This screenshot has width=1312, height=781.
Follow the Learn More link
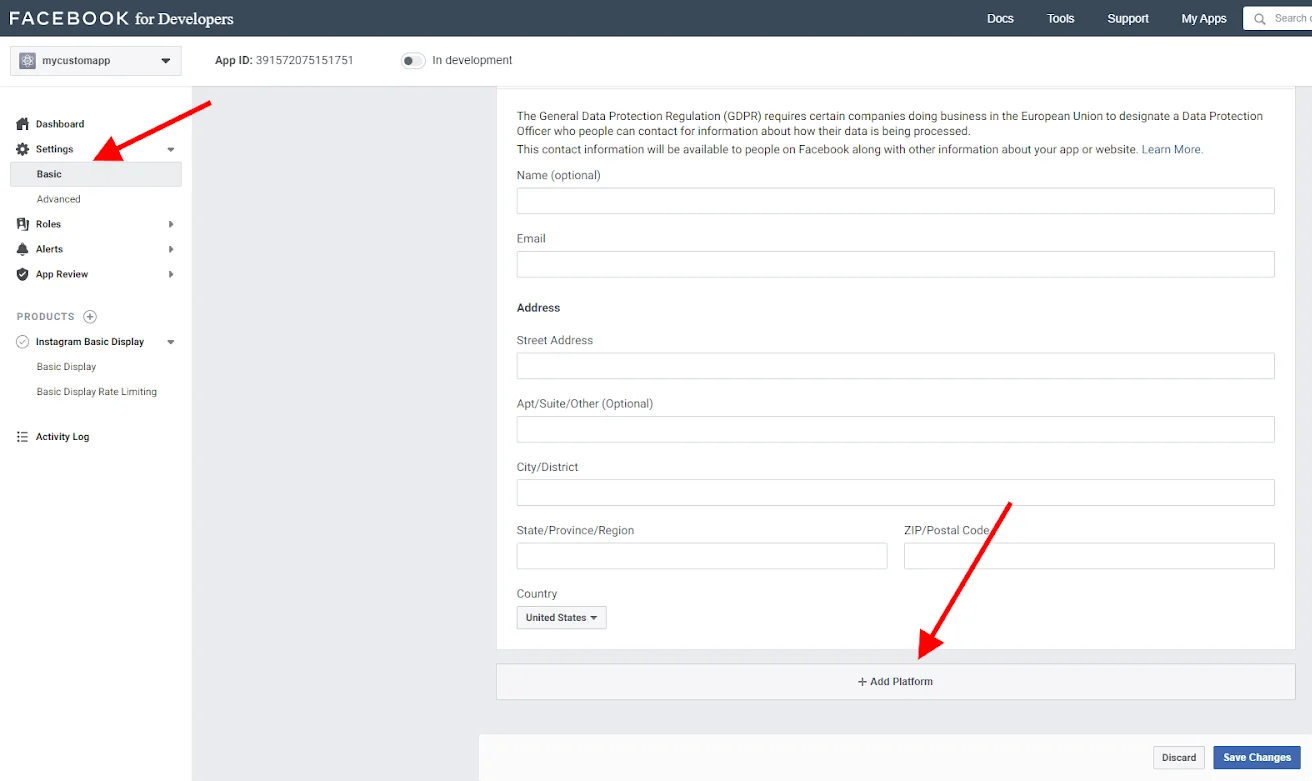1172,149
